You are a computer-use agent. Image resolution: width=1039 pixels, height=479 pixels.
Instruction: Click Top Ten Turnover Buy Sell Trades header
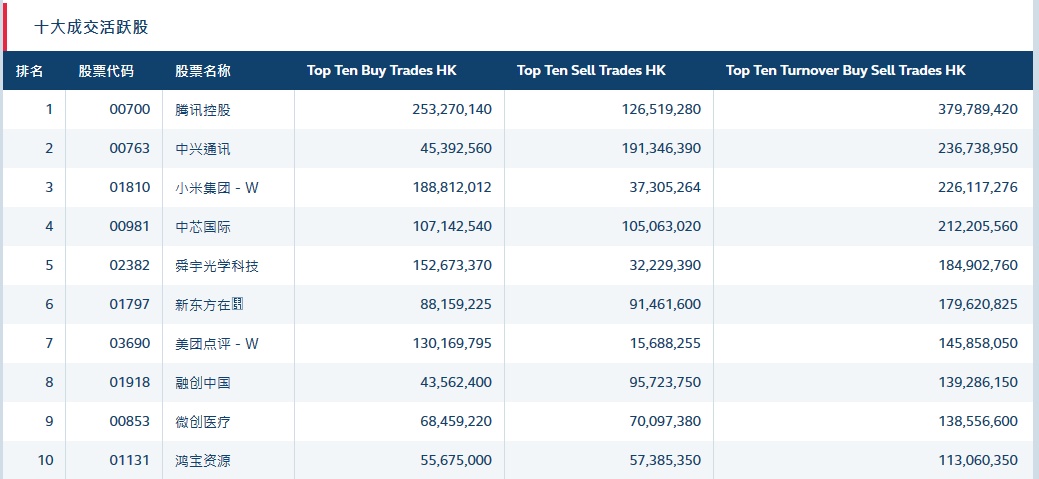pos(846,71)
